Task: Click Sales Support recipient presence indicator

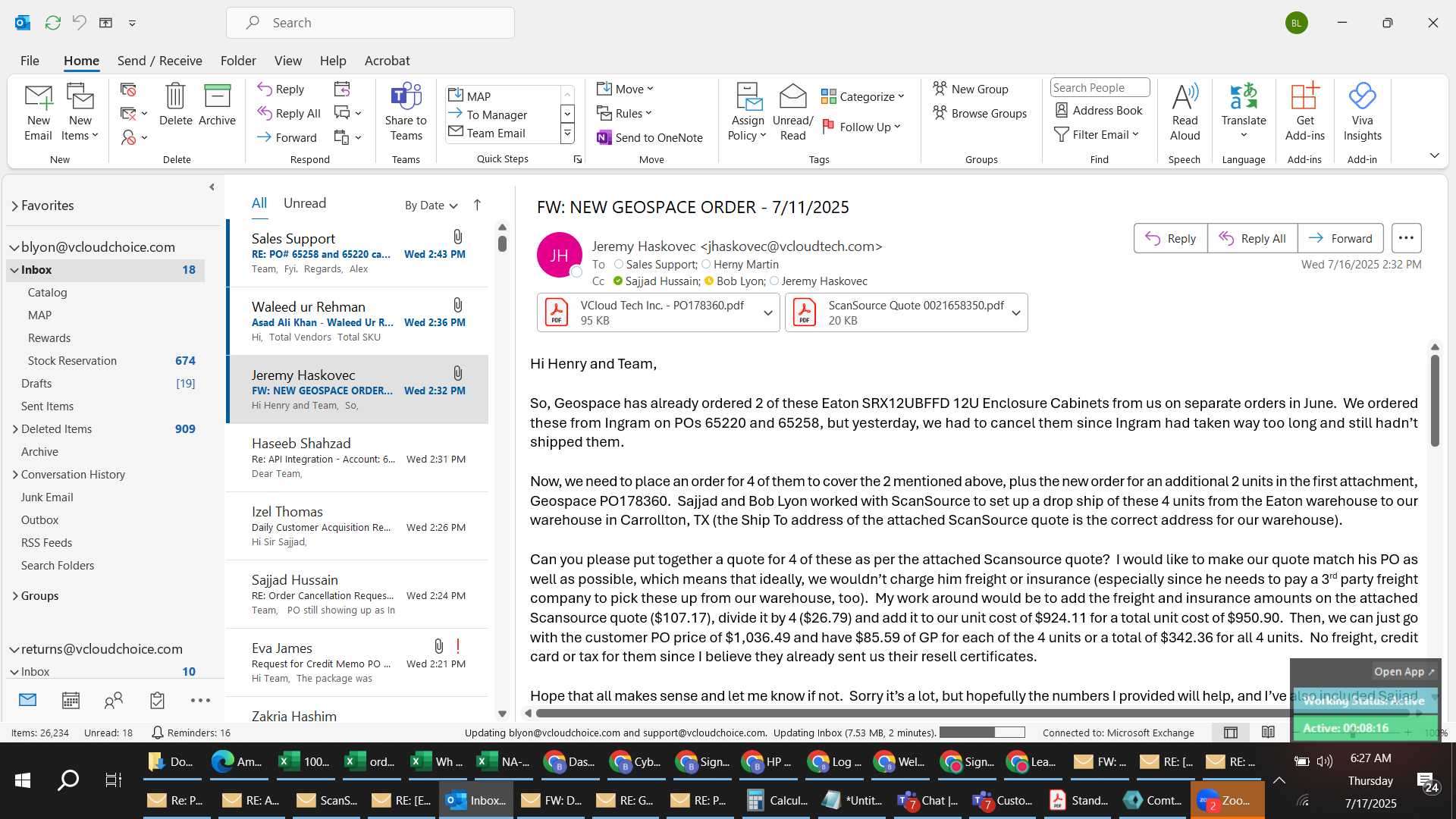Action: (619, 265)
